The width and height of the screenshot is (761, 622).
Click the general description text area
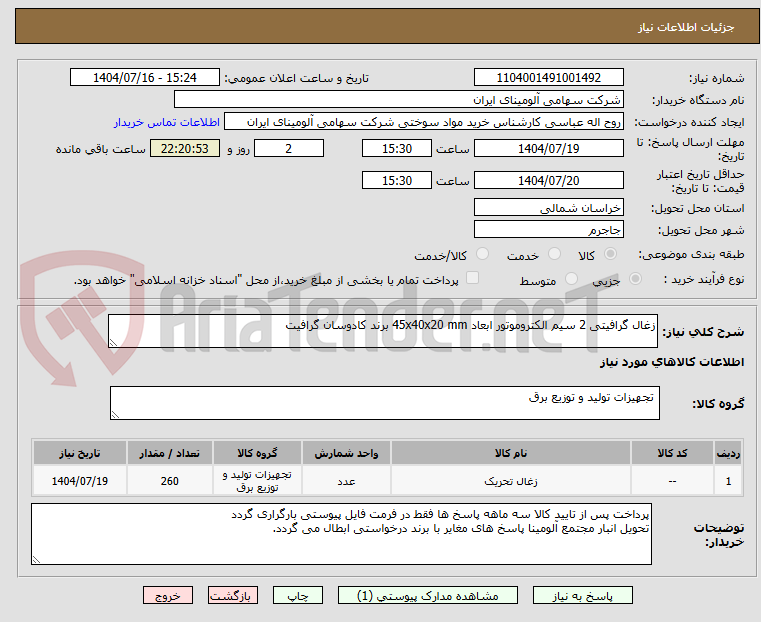tap(382, 332)
